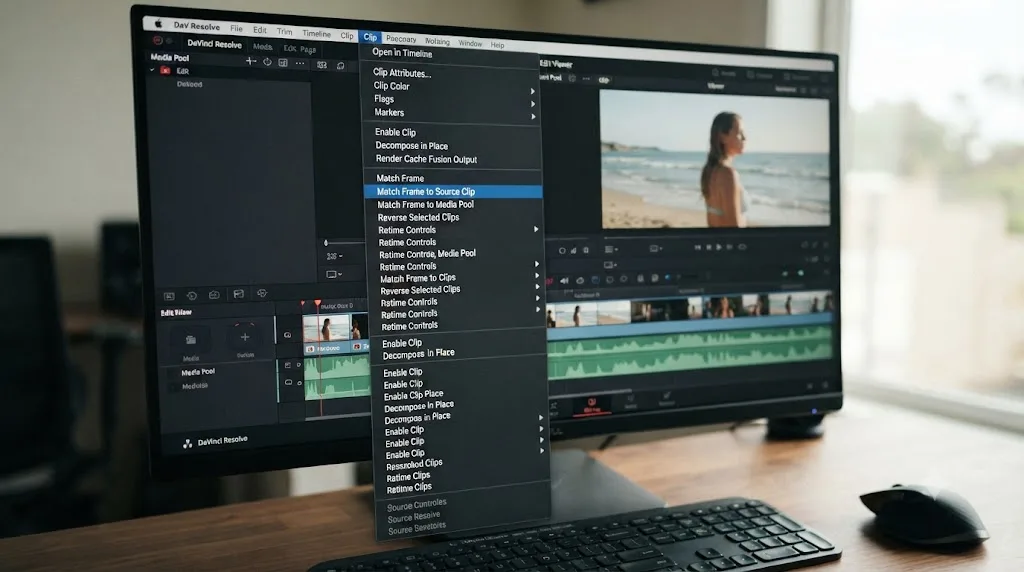
Task: Click the skip to previous button under the Viewer
Action: click(x=697, y=247)
